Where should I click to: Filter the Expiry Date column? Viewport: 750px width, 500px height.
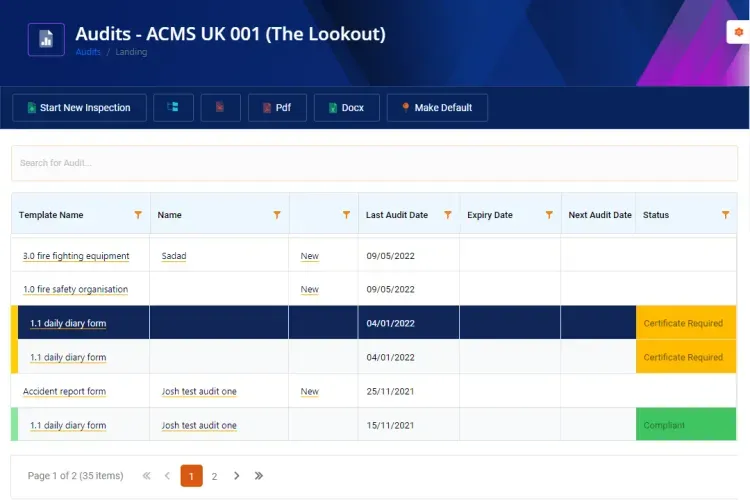pos(549,215)
